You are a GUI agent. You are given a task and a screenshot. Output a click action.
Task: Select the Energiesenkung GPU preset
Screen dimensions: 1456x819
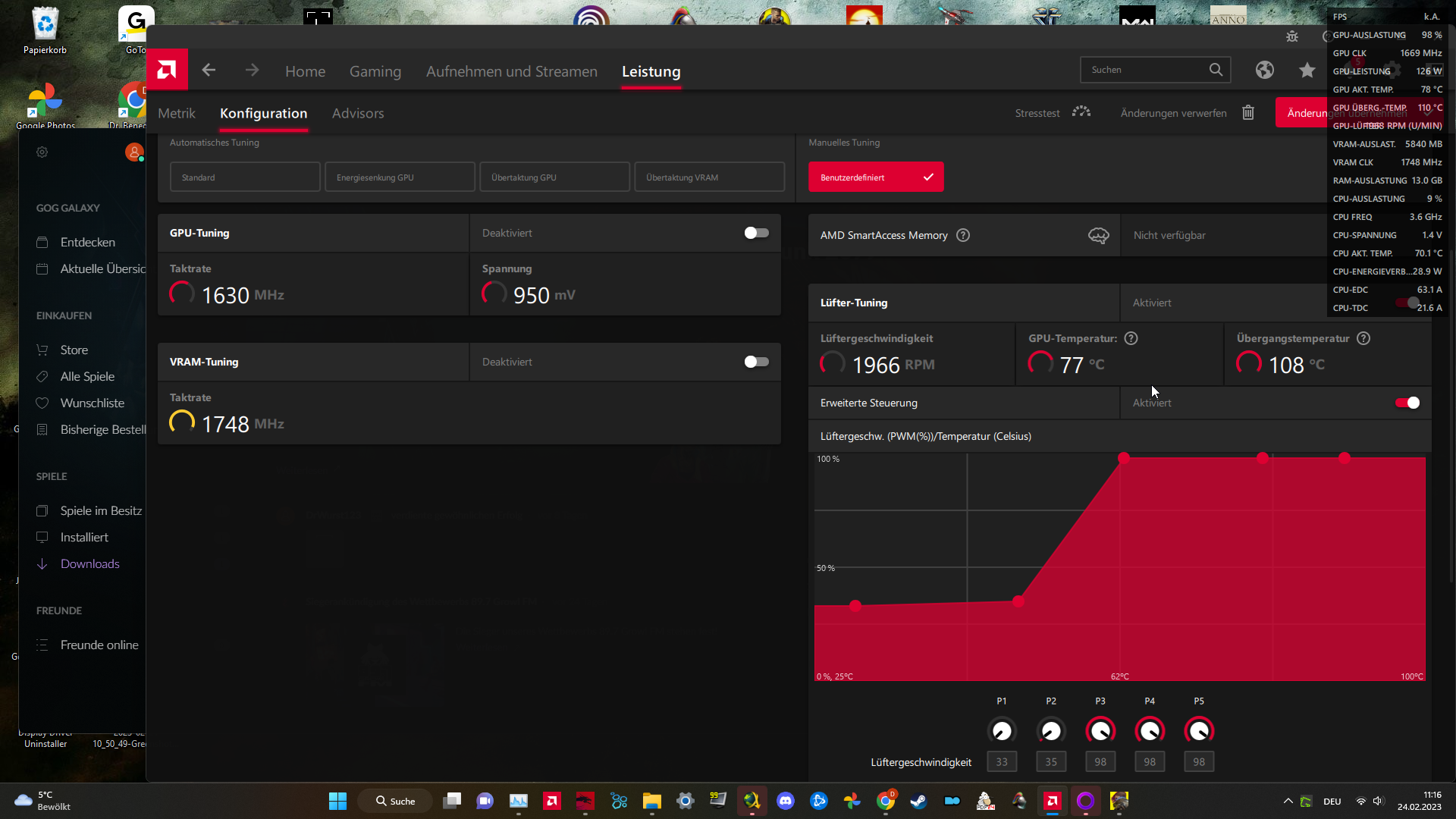coord(400,177)
